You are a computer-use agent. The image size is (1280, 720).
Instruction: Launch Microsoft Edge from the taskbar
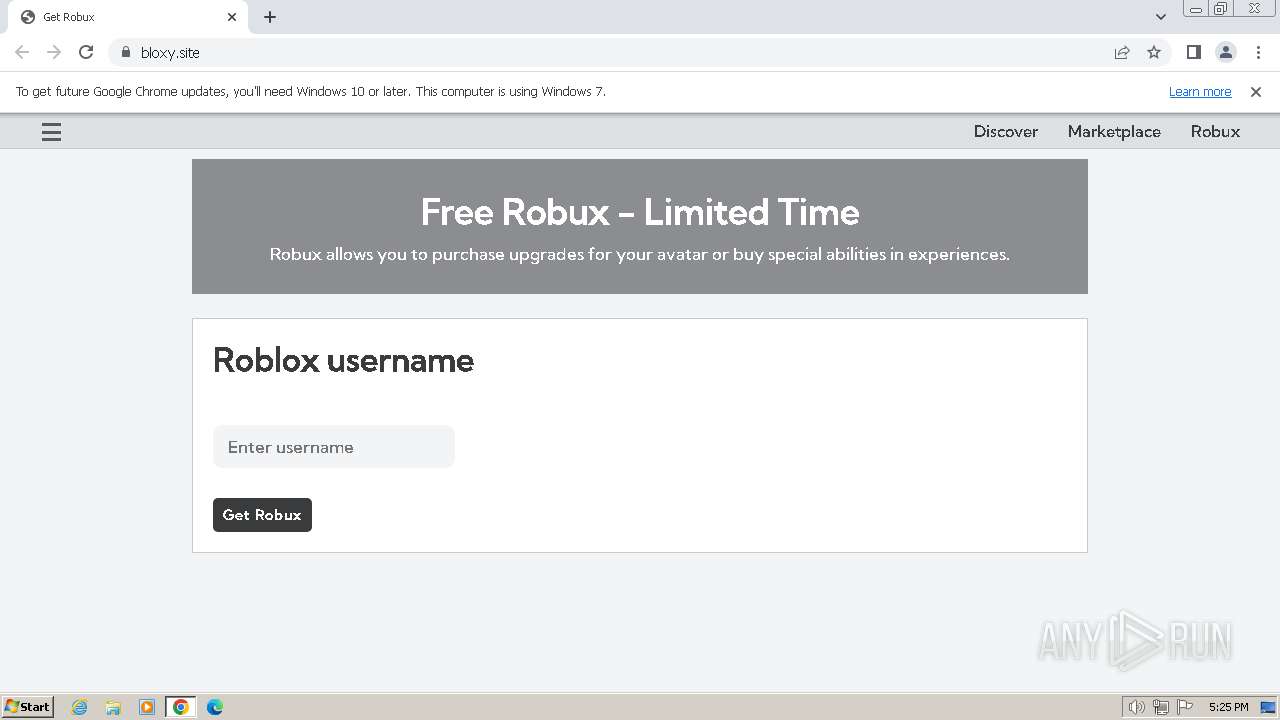[215, 707]
